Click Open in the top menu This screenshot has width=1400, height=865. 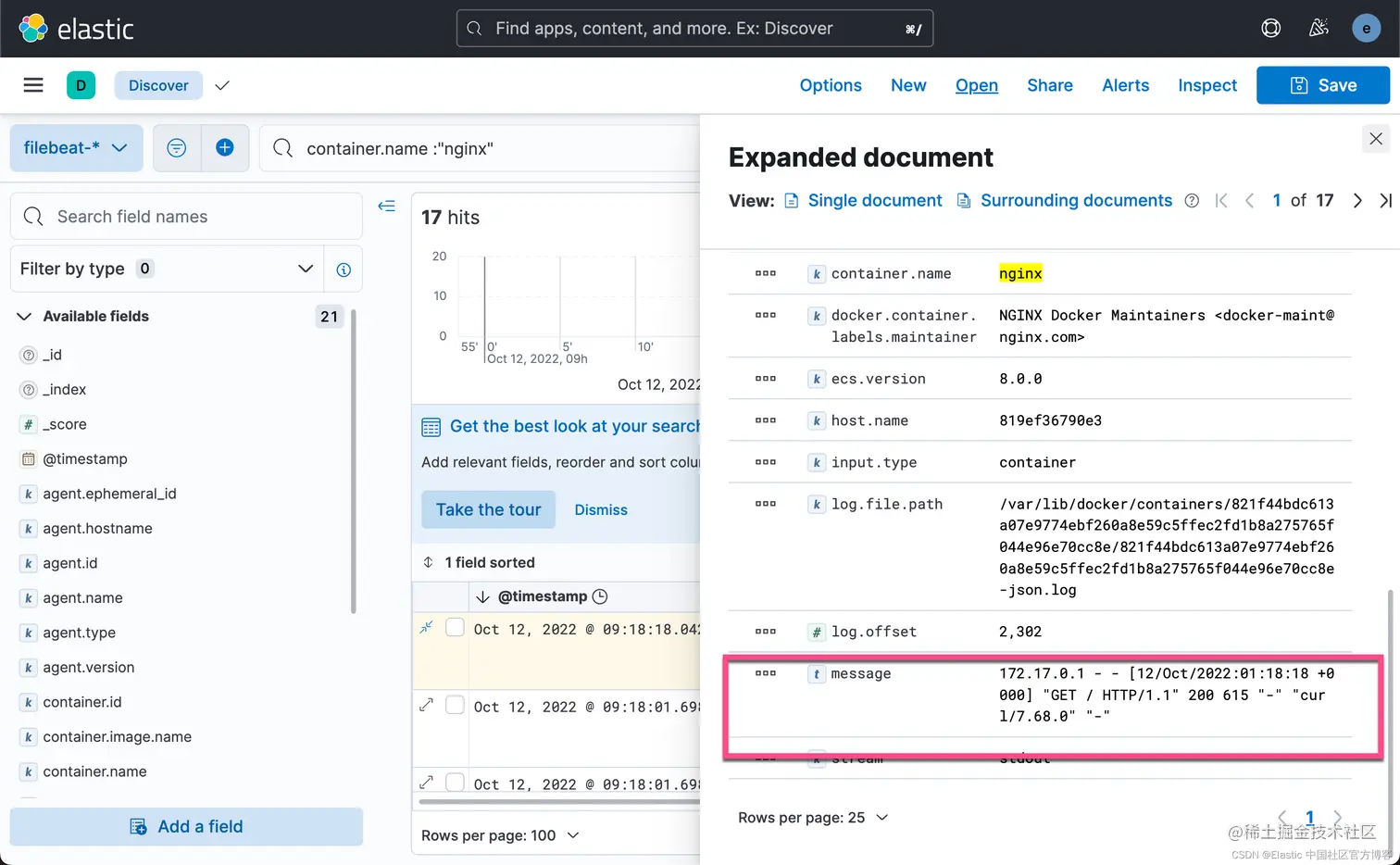[x=977, y=85]
